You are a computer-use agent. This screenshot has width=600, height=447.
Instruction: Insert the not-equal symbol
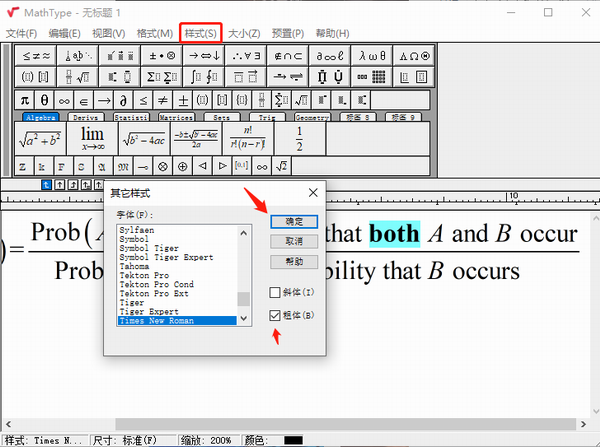(163, 101)
